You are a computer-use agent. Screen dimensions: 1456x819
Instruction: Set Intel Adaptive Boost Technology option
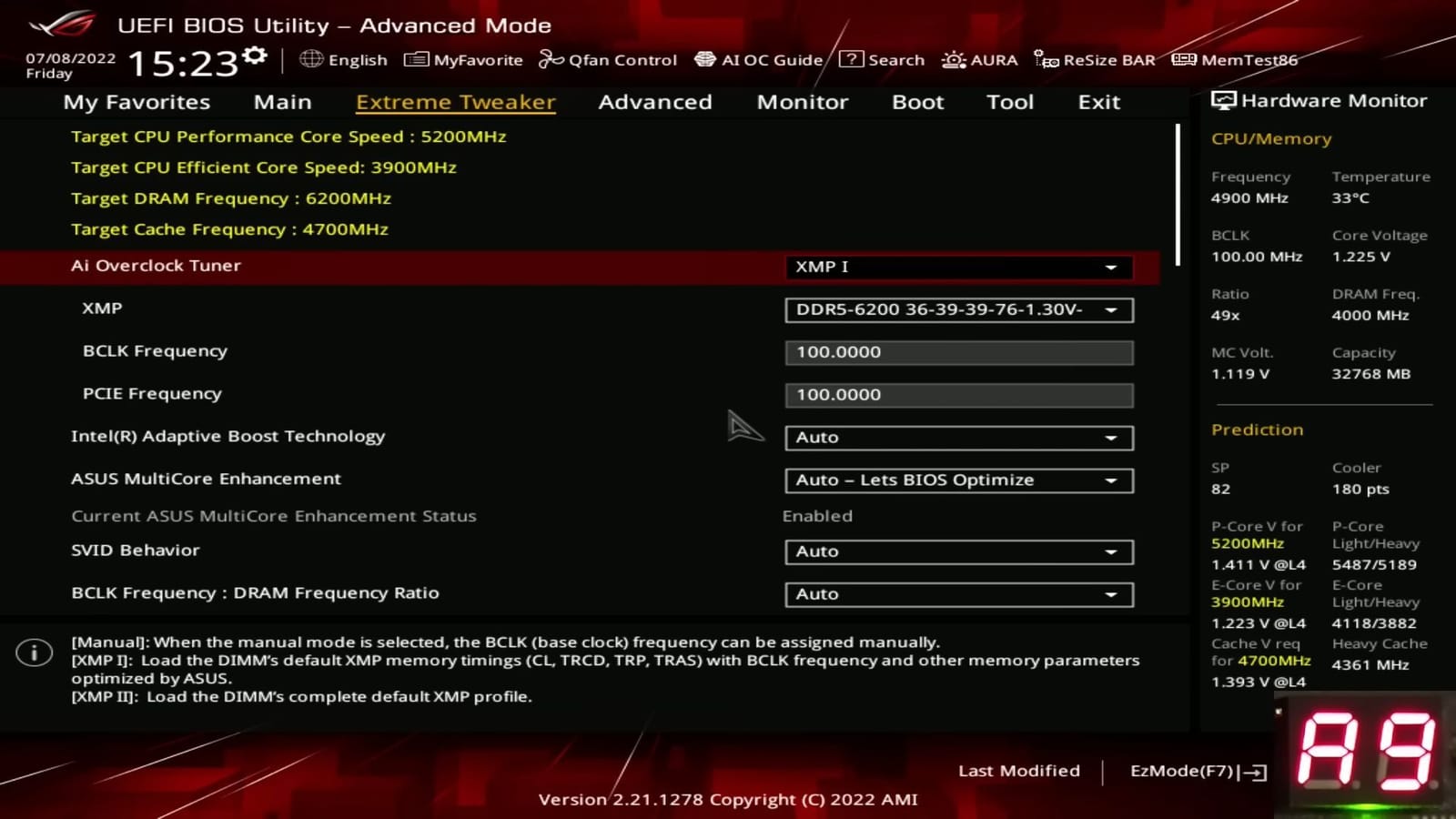click(958, 438)
